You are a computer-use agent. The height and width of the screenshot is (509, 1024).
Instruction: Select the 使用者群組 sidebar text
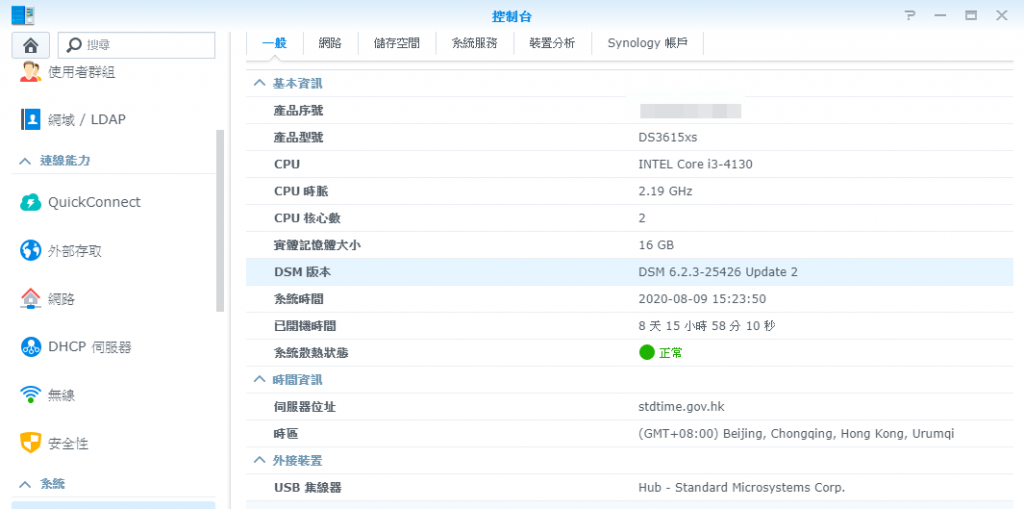[82, 72]
